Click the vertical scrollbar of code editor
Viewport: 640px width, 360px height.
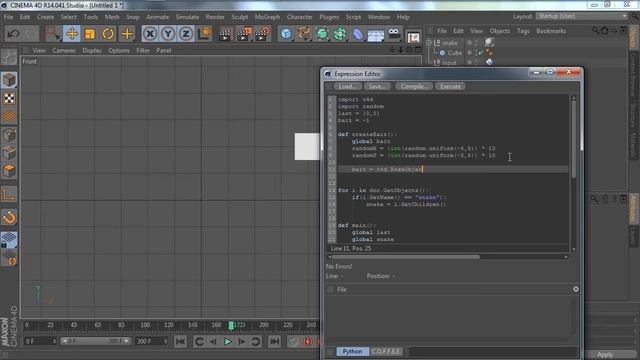pos(574,139)
